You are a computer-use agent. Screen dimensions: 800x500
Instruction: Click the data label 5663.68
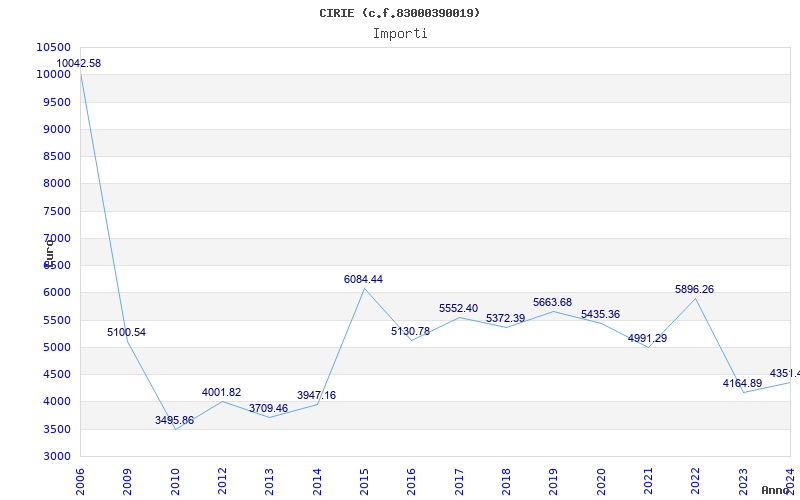(x=553, y=303)
